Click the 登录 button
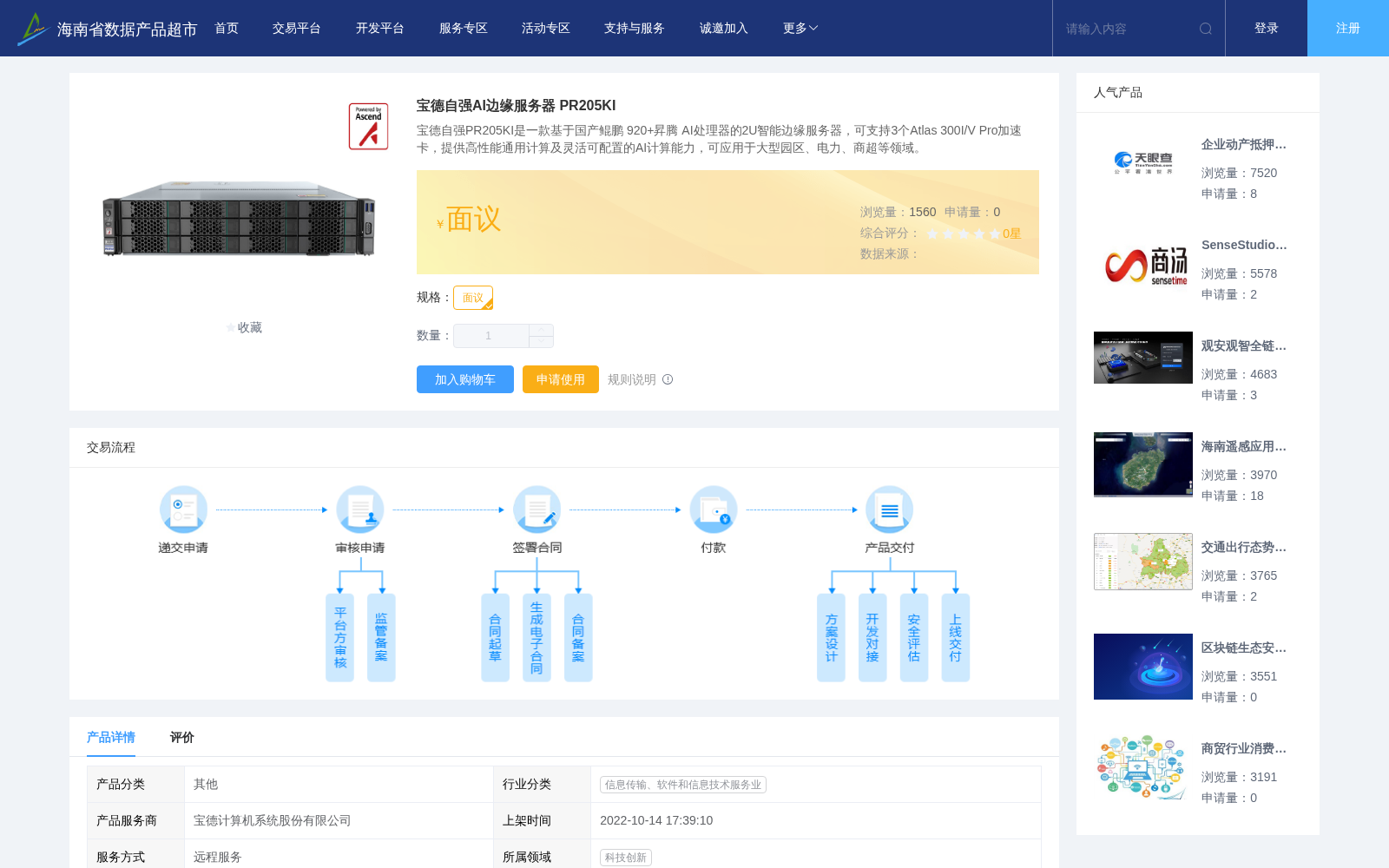 pyautogui.click(x=1267, y=29)
